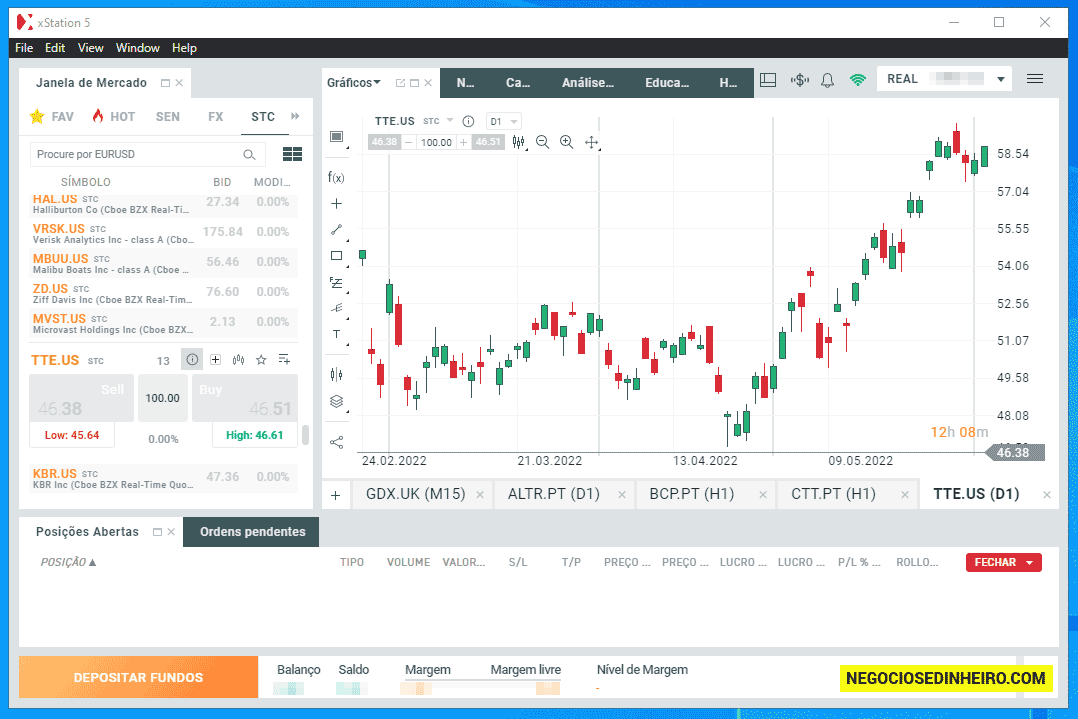Screen dimensions: 1078x719
Task: Decrease chart volume with minus button
Action: coord(408,142)
